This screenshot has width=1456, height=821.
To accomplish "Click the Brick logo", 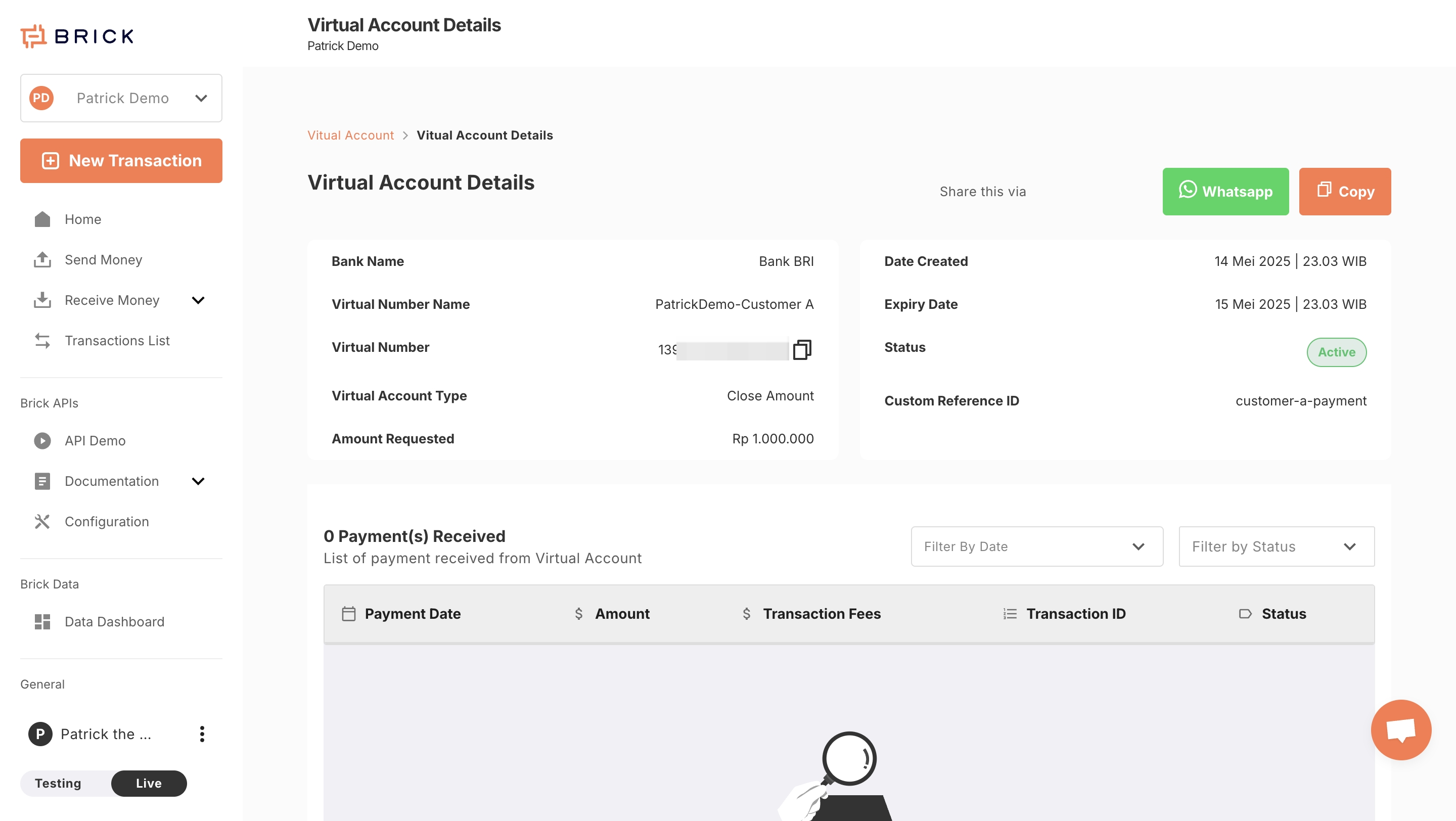I will (77, 36).
